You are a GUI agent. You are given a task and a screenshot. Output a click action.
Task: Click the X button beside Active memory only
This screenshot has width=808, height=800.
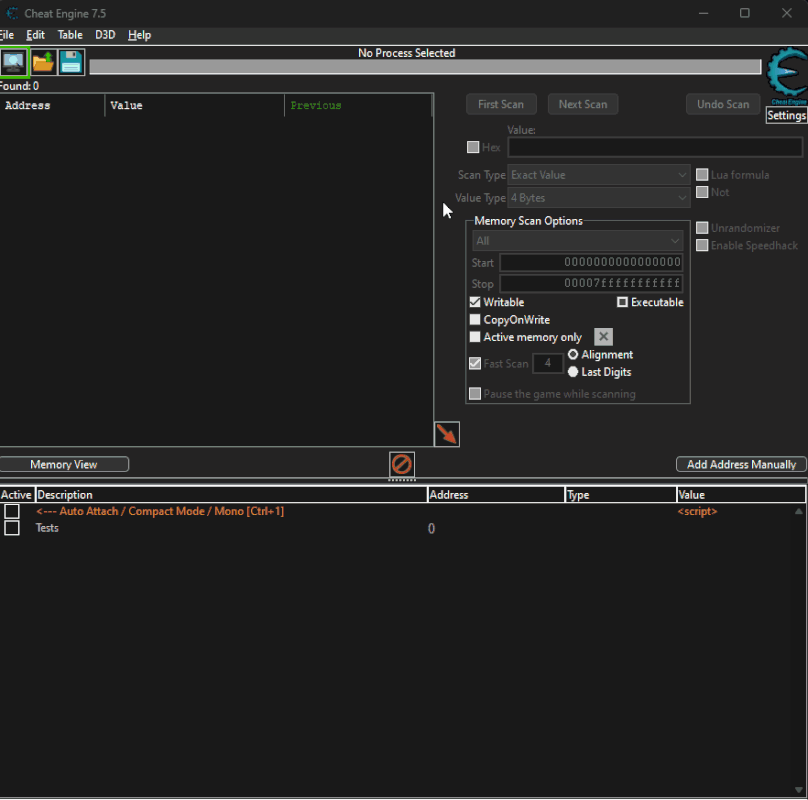pyautogui.click(x=603, y=337)
